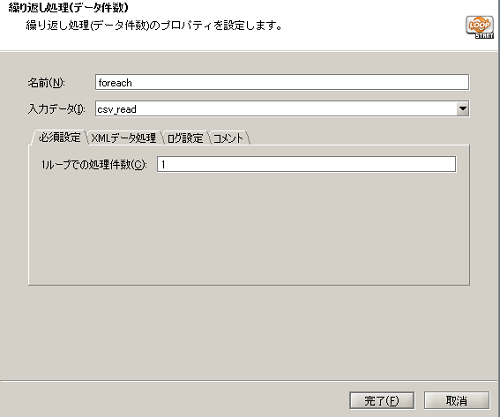Click empty area inside 必須設定 tab panel
The width and height of the screenshot is (500, 417).
pyautogui.click(x=249, y=230)
